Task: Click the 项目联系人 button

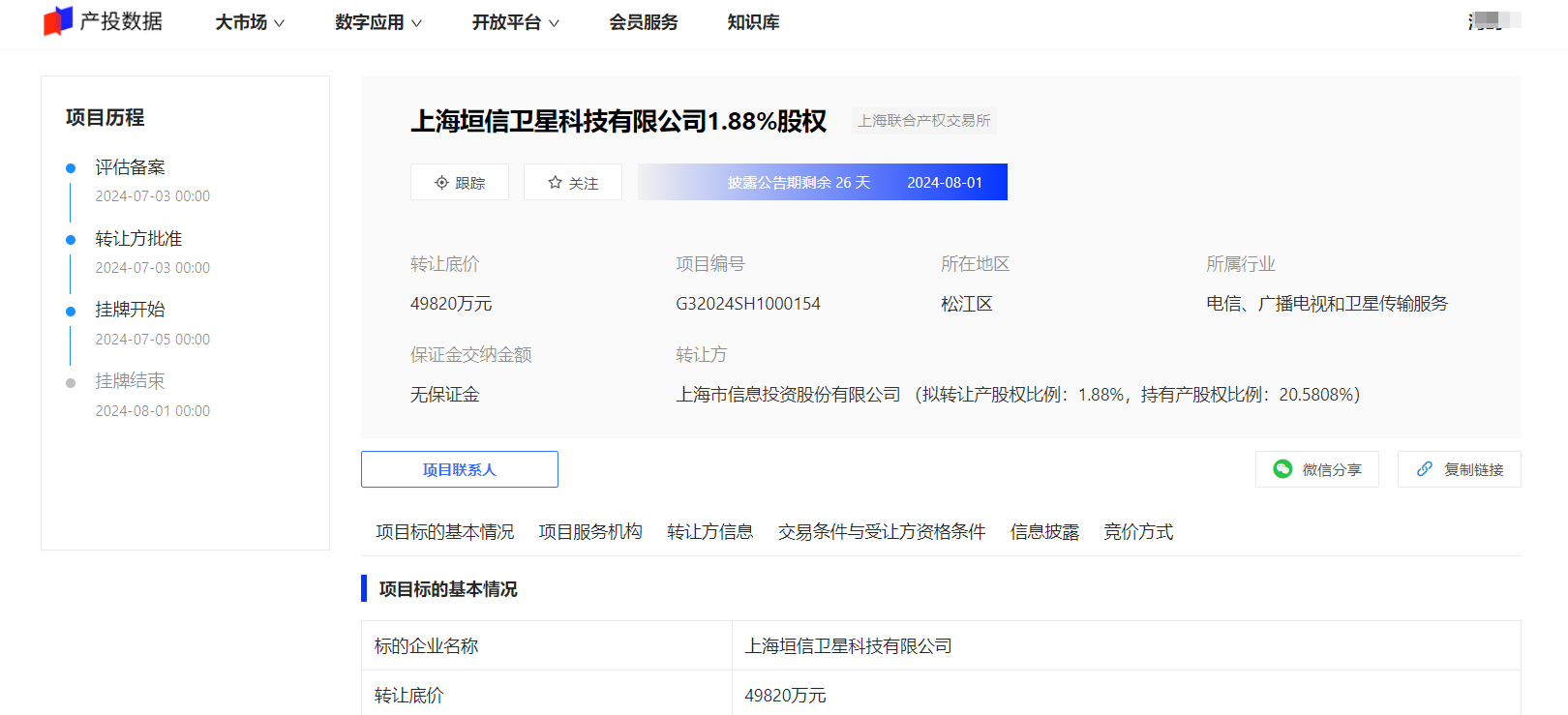Action: 459,469
